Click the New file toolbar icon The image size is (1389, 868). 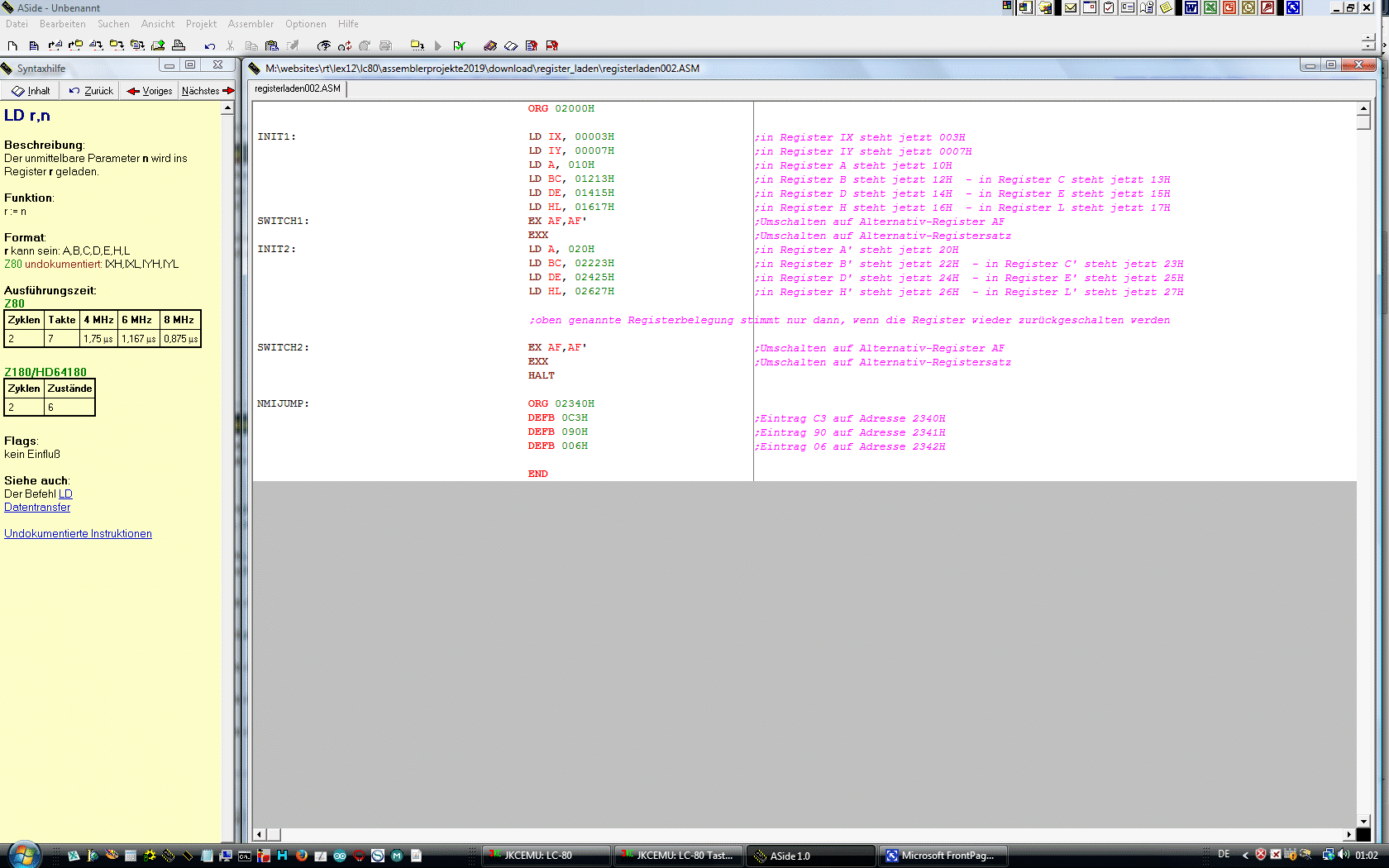[12, 45]
